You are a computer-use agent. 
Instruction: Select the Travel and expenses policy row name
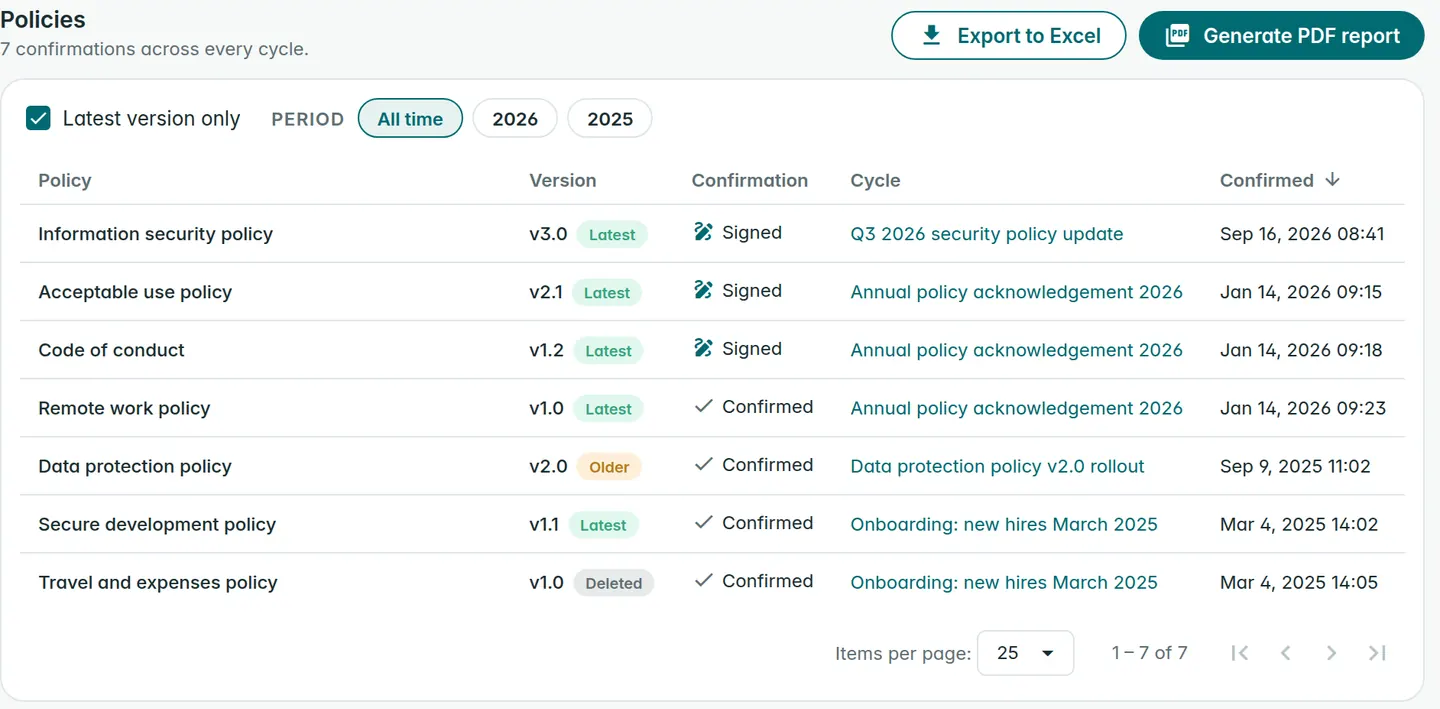pos(158,582)
